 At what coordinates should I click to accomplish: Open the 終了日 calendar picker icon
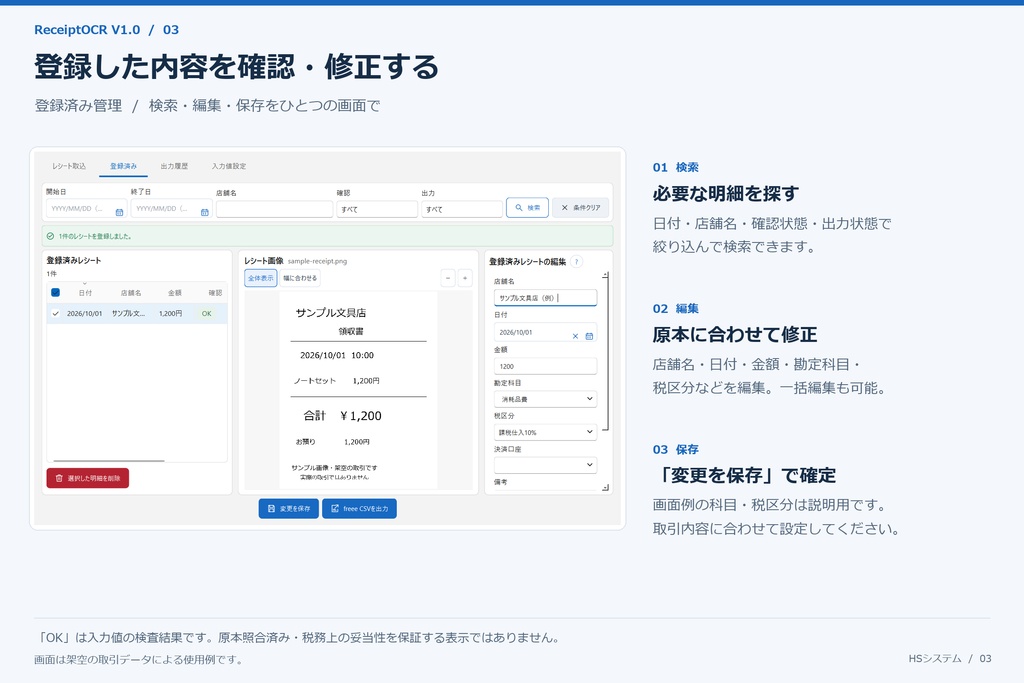click(204, 212)
